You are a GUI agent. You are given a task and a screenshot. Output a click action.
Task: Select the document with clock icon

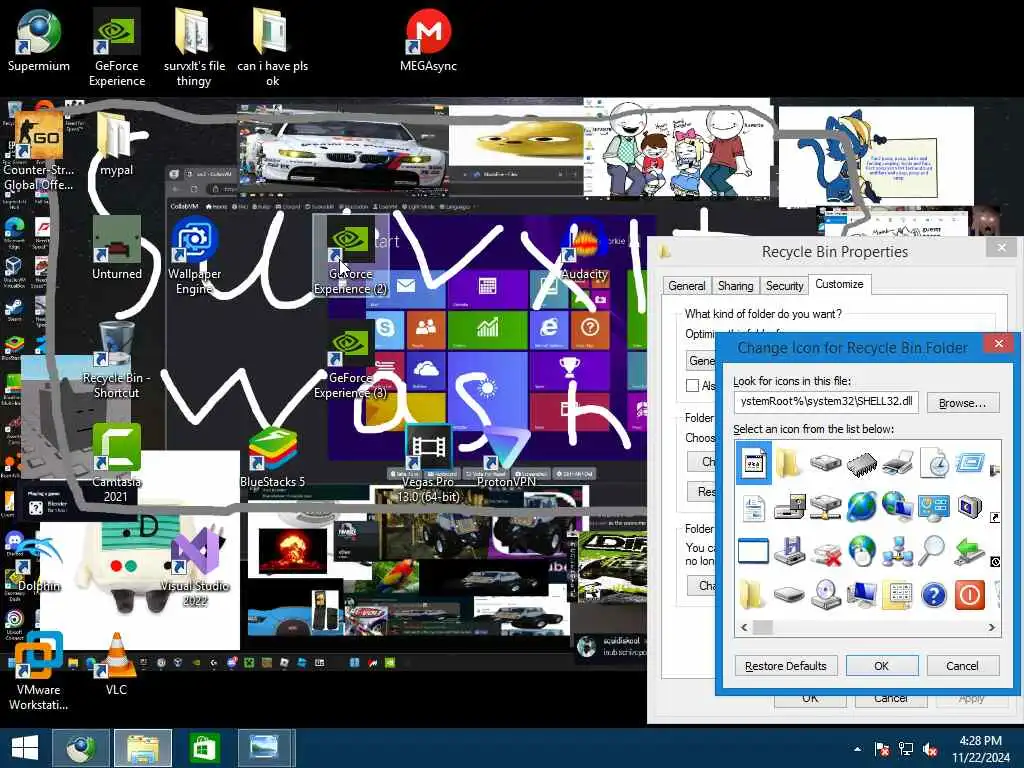[934, 464]
